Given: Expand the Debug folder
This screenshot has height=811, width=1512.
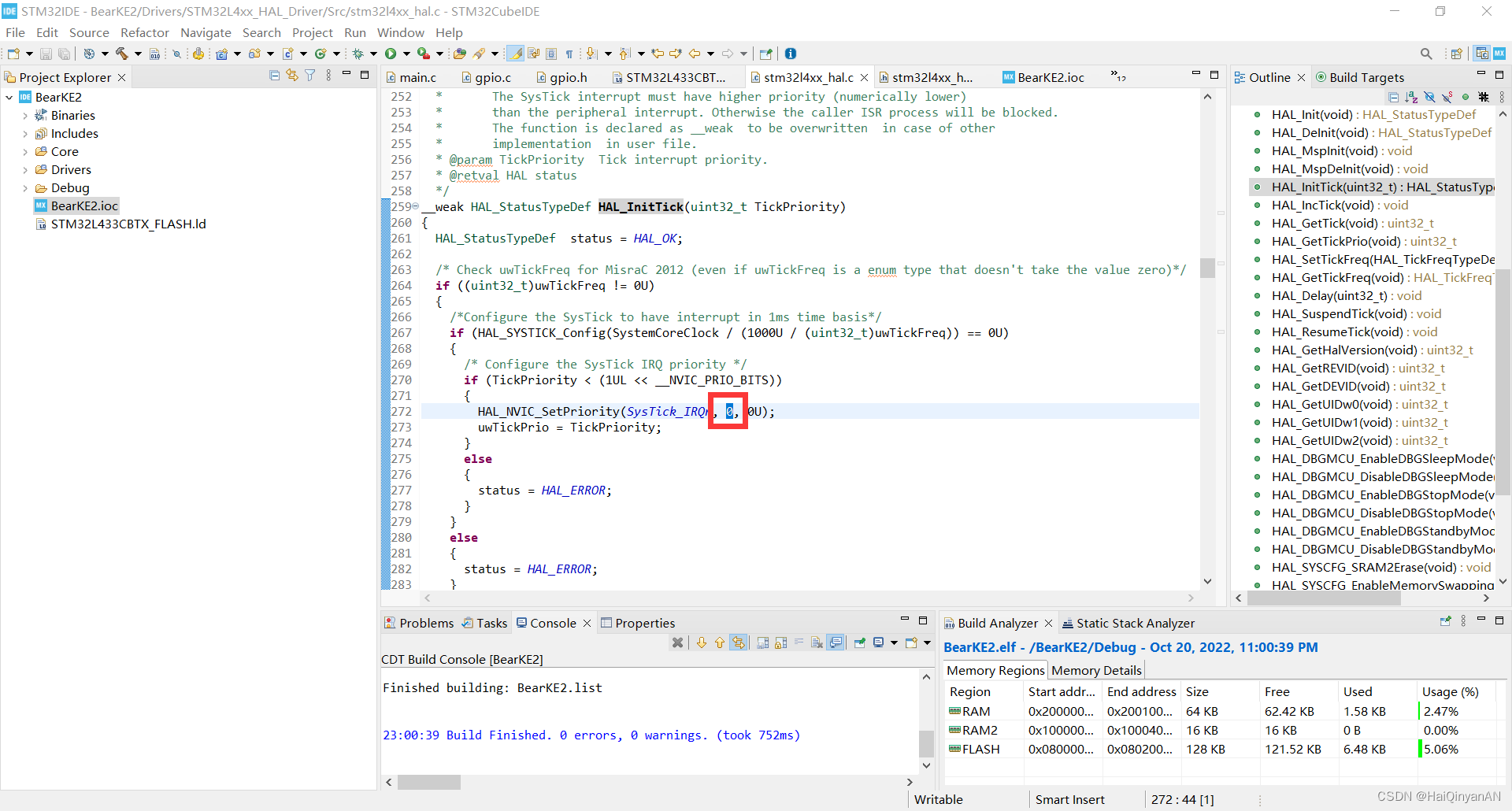Looking at the screenshot, I should [x=25, y=187].
